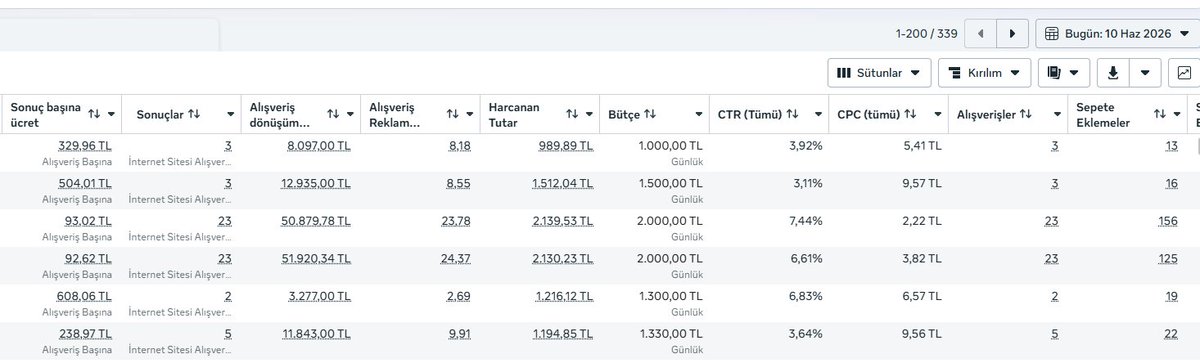Open the reports icon dropdown
Image resolution: width=1200 pixels, height=363 pixels.
tap(1063, 73)
